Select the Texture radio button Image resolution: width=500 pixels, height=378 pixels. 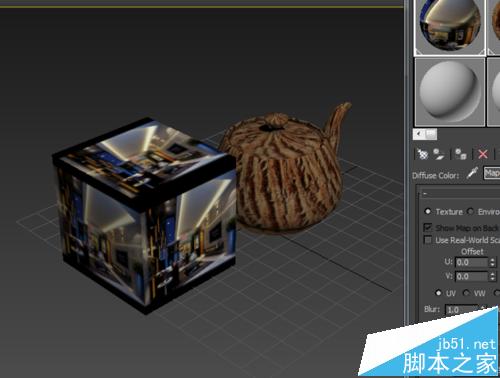pos(427,211)
